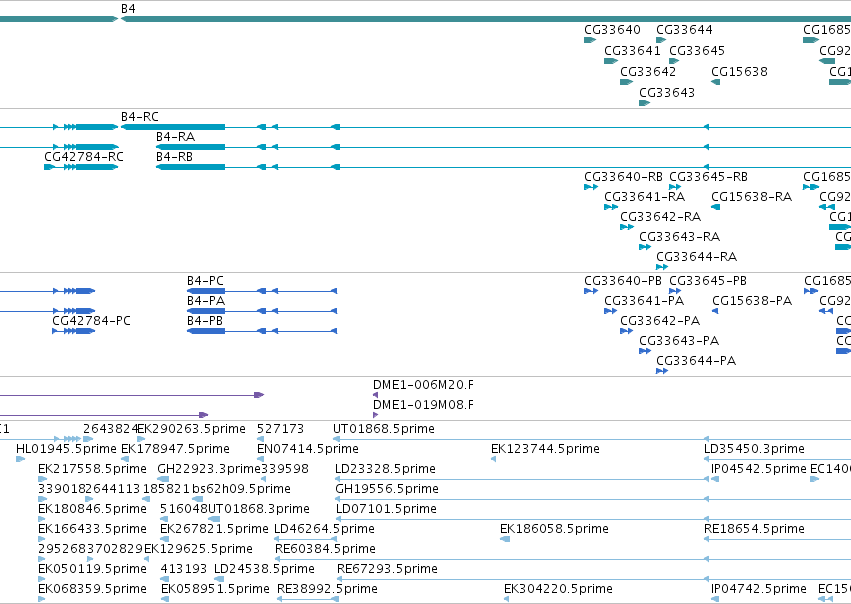Click the CG33642-RA transcript label
This screenshot has height=604, width=851.
[x=661, y=217]
